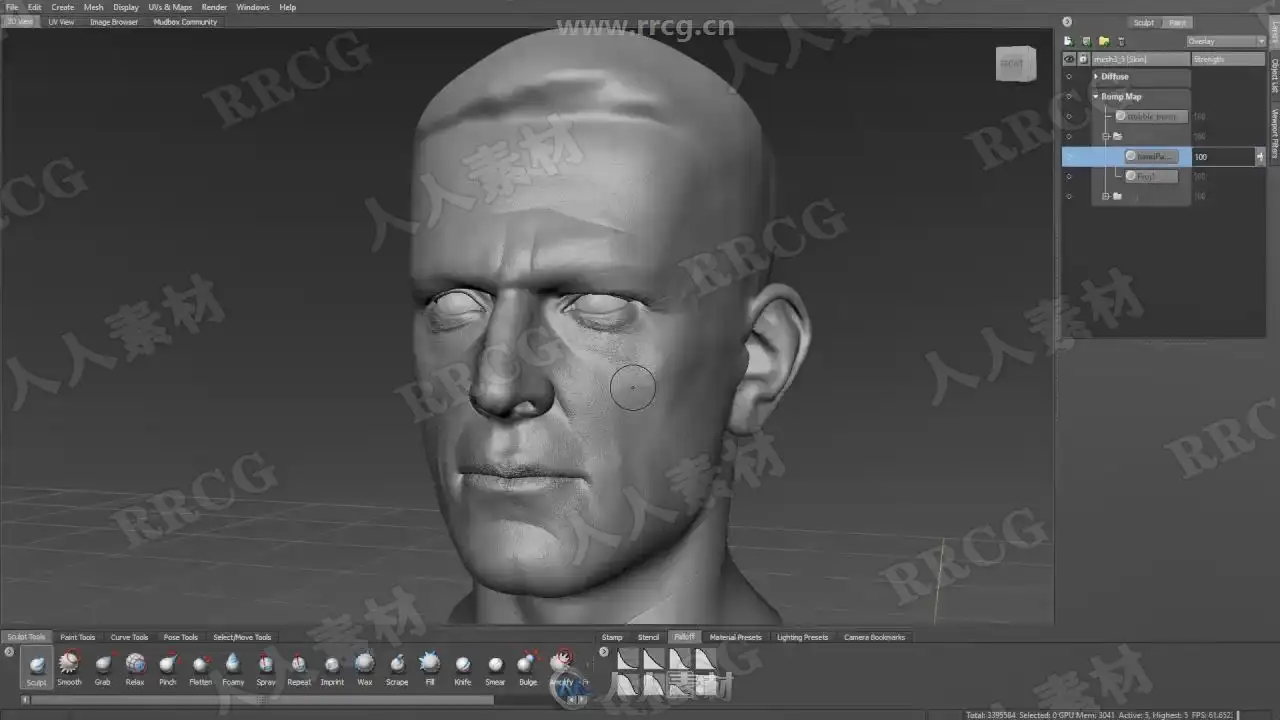Click arrow button beside strength value 100
This screenshot has height=720, width=1280.
point(1259,156)
